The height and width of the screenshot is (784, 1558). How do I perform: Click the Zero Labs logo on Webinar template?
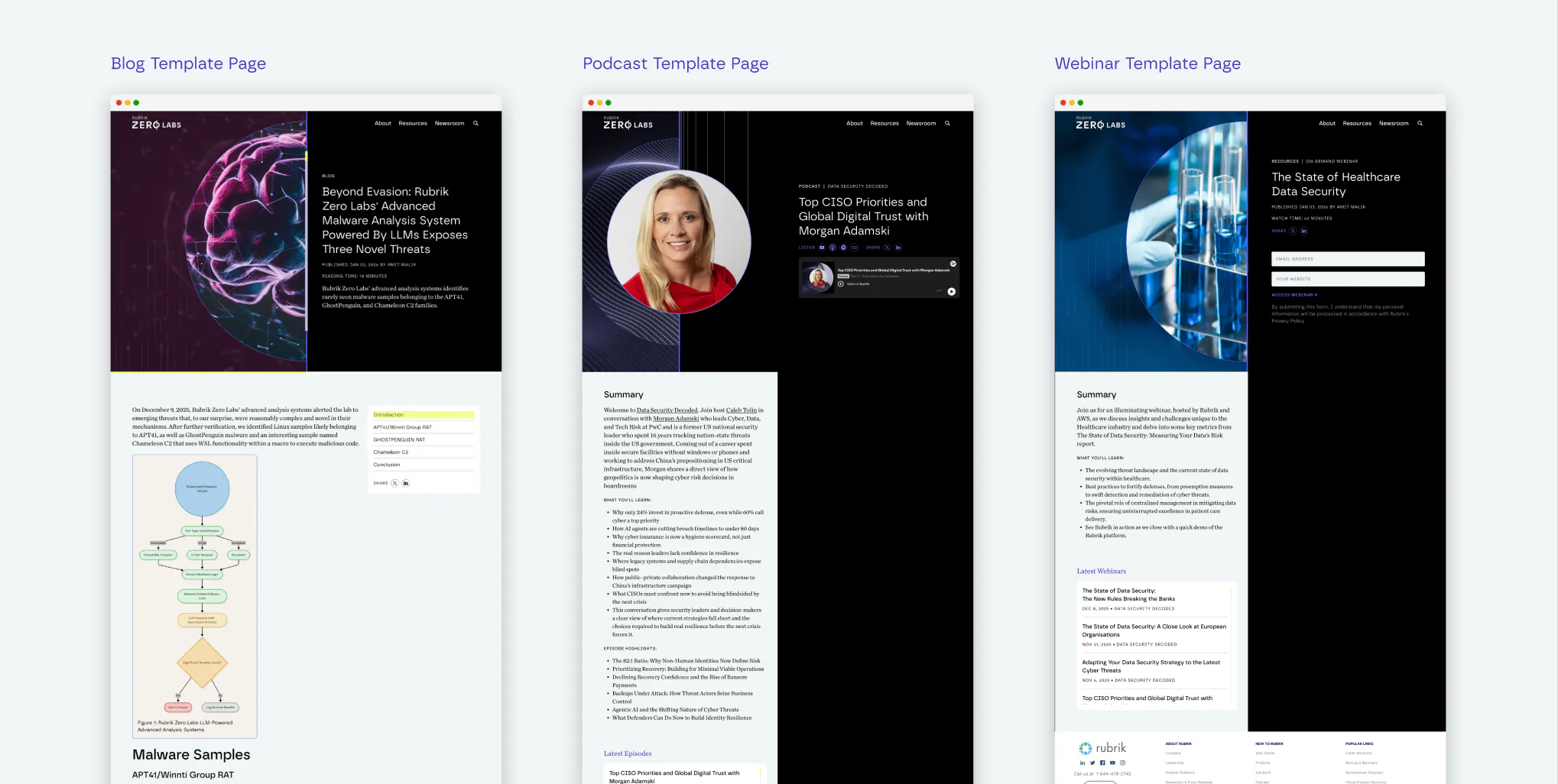[1100, 124]
